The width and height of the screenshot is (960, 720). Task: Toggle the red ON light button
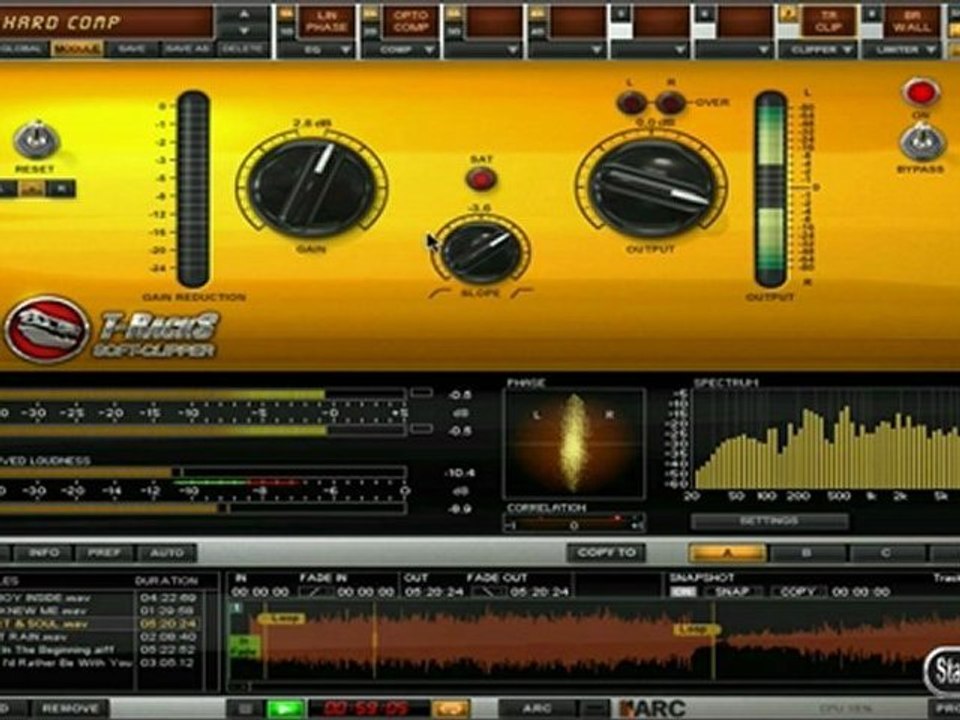tap(921, 92)
